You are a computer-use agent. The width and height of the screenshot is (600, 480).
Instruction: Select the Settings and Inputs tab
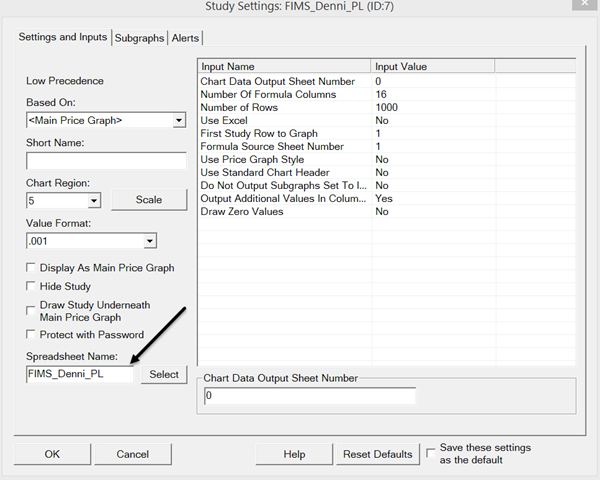tap(63, 38)
